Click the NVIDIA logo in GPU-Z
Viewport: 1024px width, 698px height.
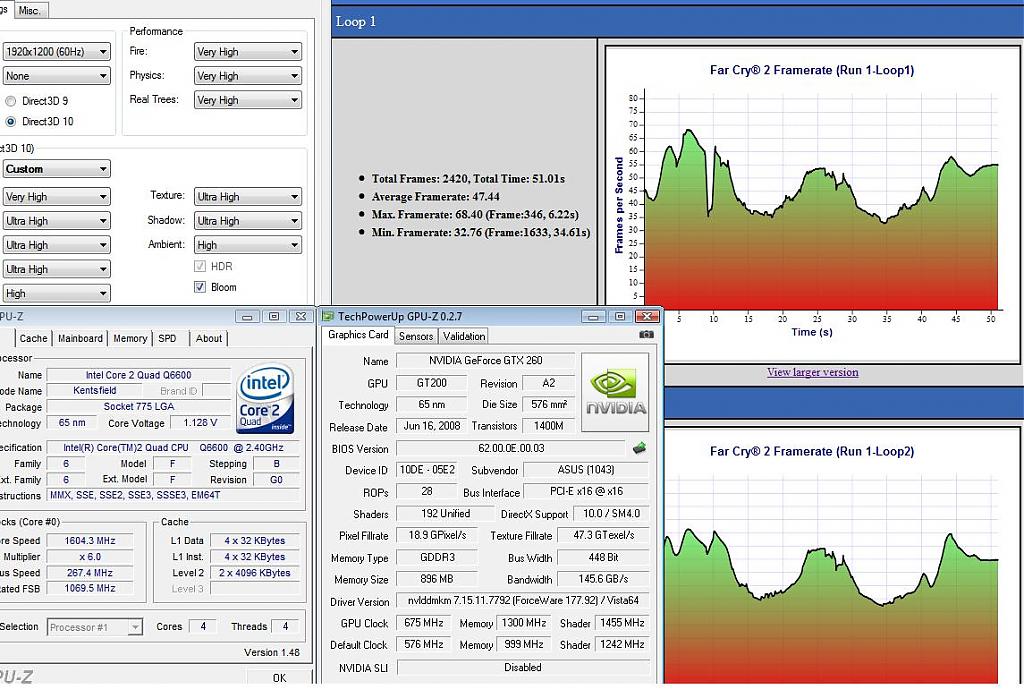[615, 392]
